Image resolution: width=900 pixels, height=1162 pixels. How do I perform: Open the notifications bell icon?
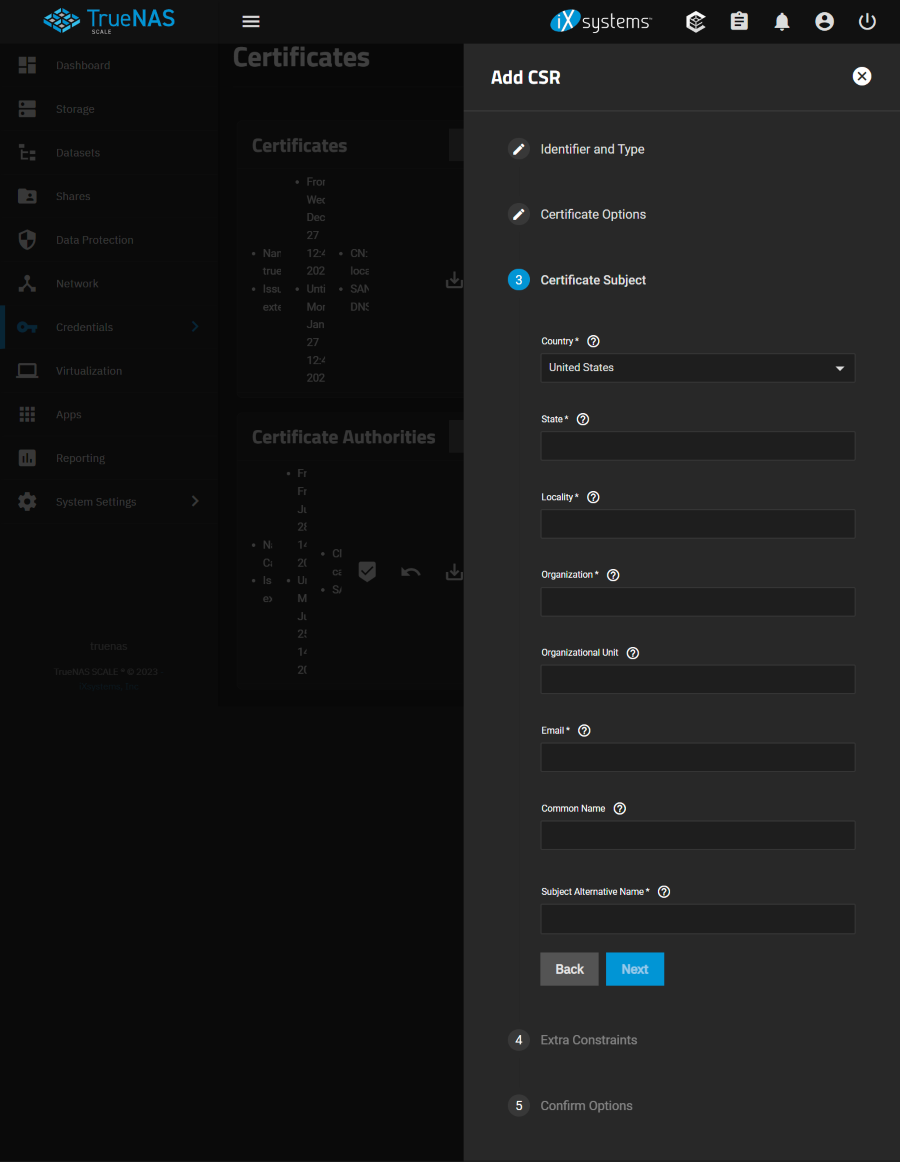782,22
